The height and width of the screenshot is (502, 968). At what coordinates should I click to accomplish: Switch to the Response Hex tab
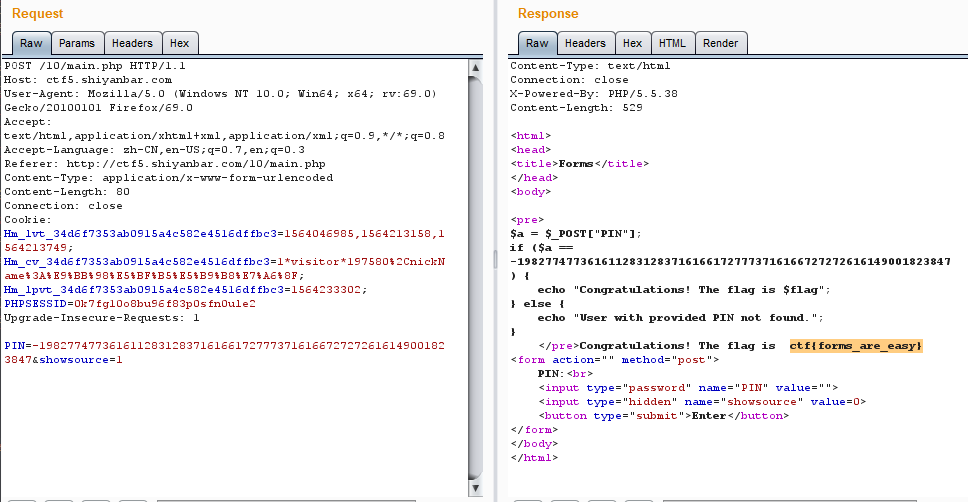(632, 43)
